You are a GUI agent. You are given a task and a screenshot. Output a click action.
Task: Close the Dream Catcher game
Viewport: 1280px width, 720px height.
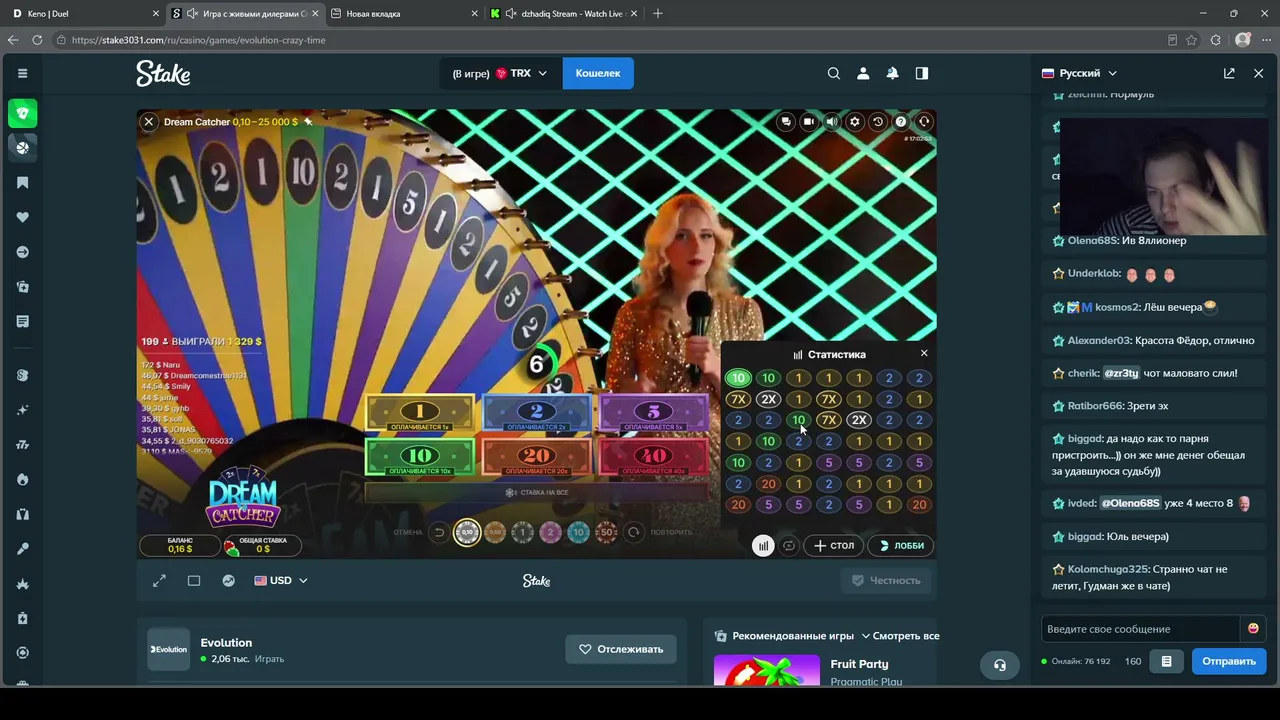point(148,122)
